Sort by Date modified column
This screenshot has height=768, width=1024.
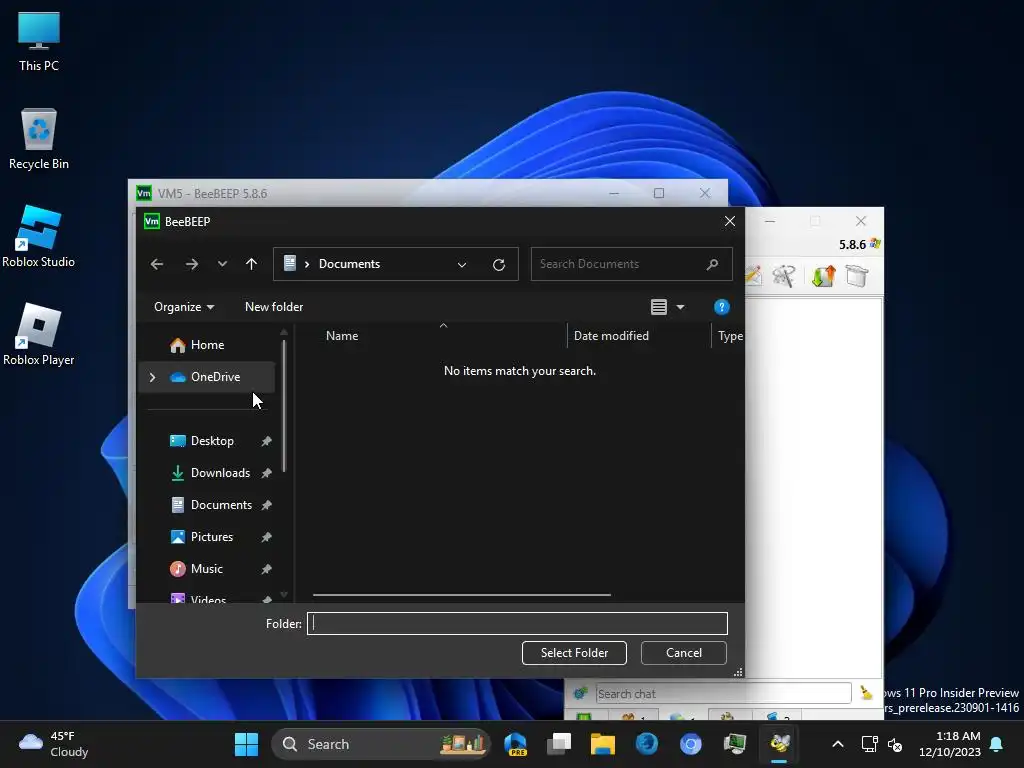[611, 336]
